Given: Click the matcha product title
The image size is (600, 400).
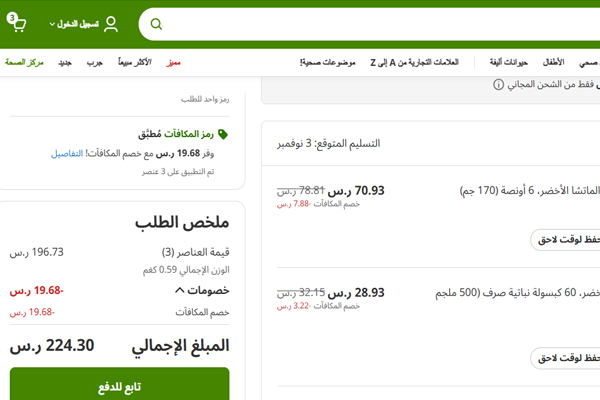Looking at the screenshot, I should click(x=530, y=191).
